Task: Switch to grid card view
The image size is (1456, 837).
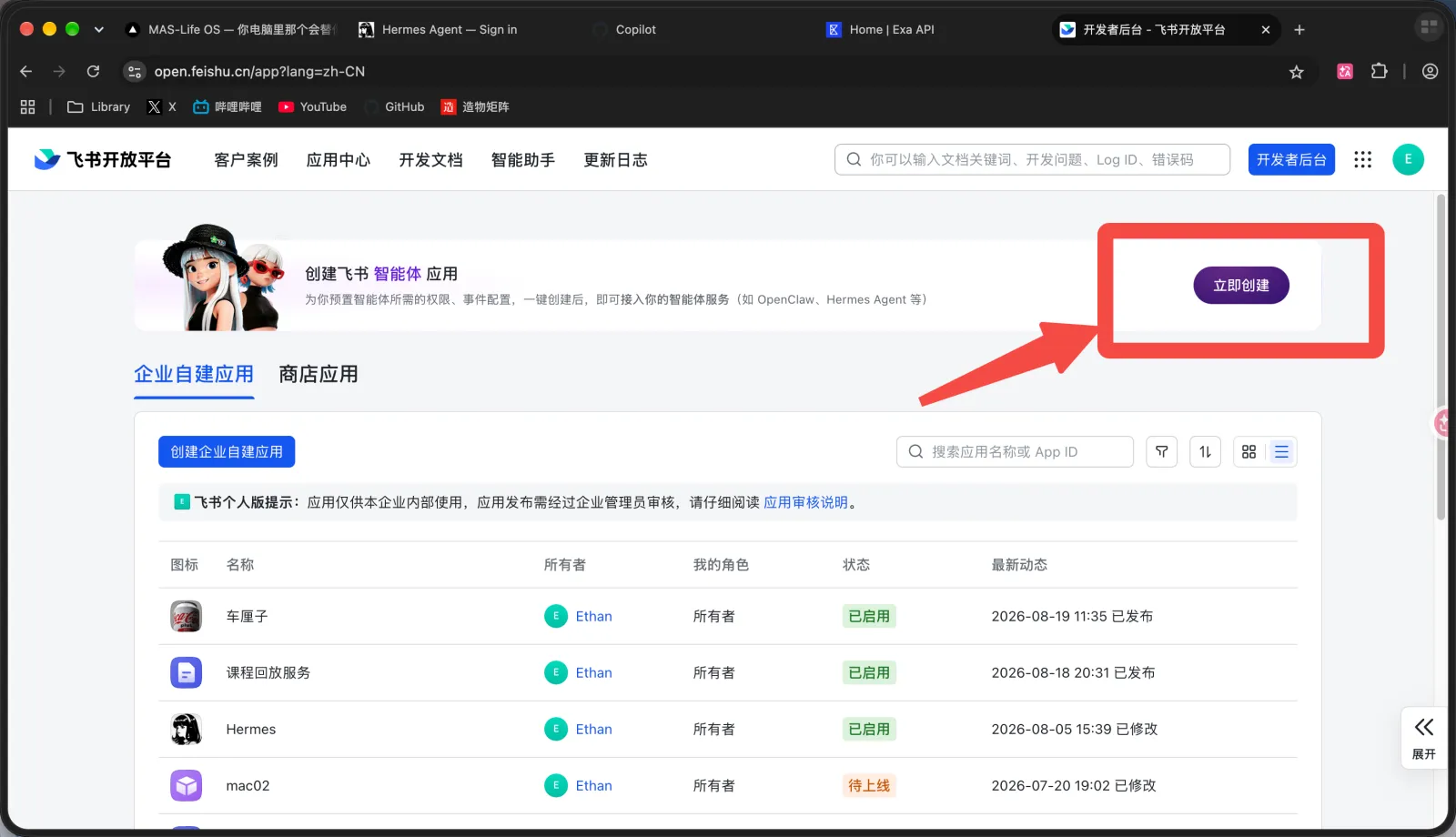Action: point(1249,451)
